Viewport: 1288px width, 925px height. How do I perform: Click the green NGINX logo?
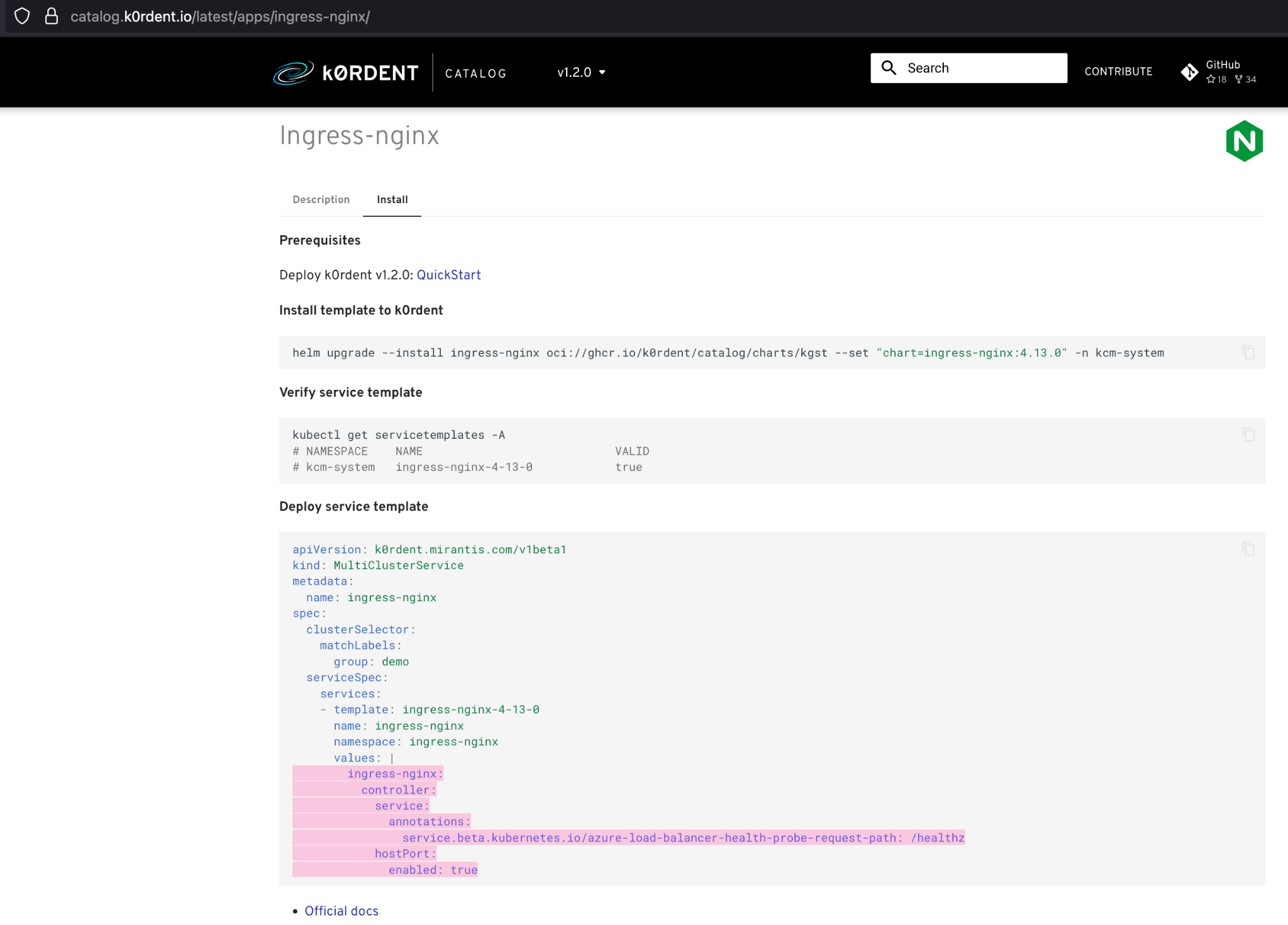(1244, 141)
